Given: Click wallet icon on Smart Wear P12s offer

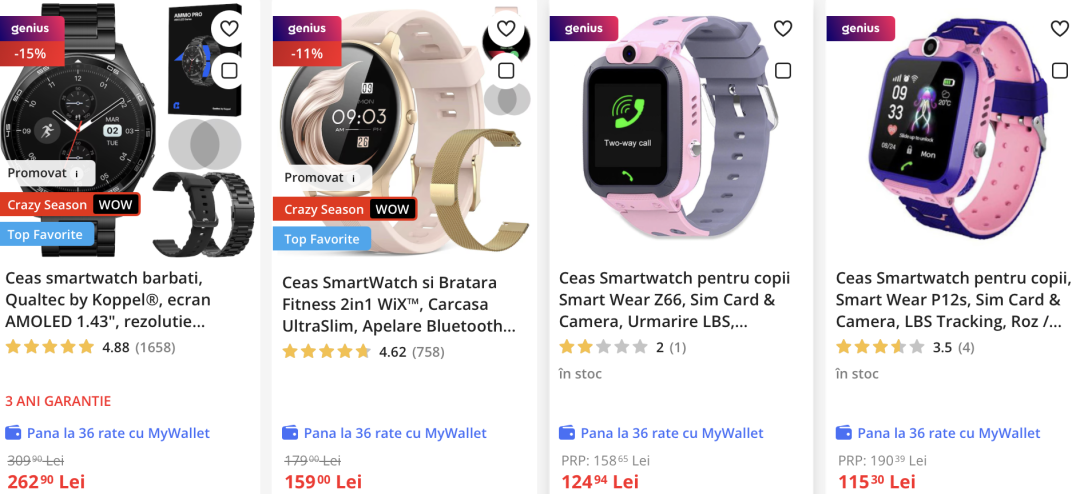Looking at the screenshot, I should point(844,433).
